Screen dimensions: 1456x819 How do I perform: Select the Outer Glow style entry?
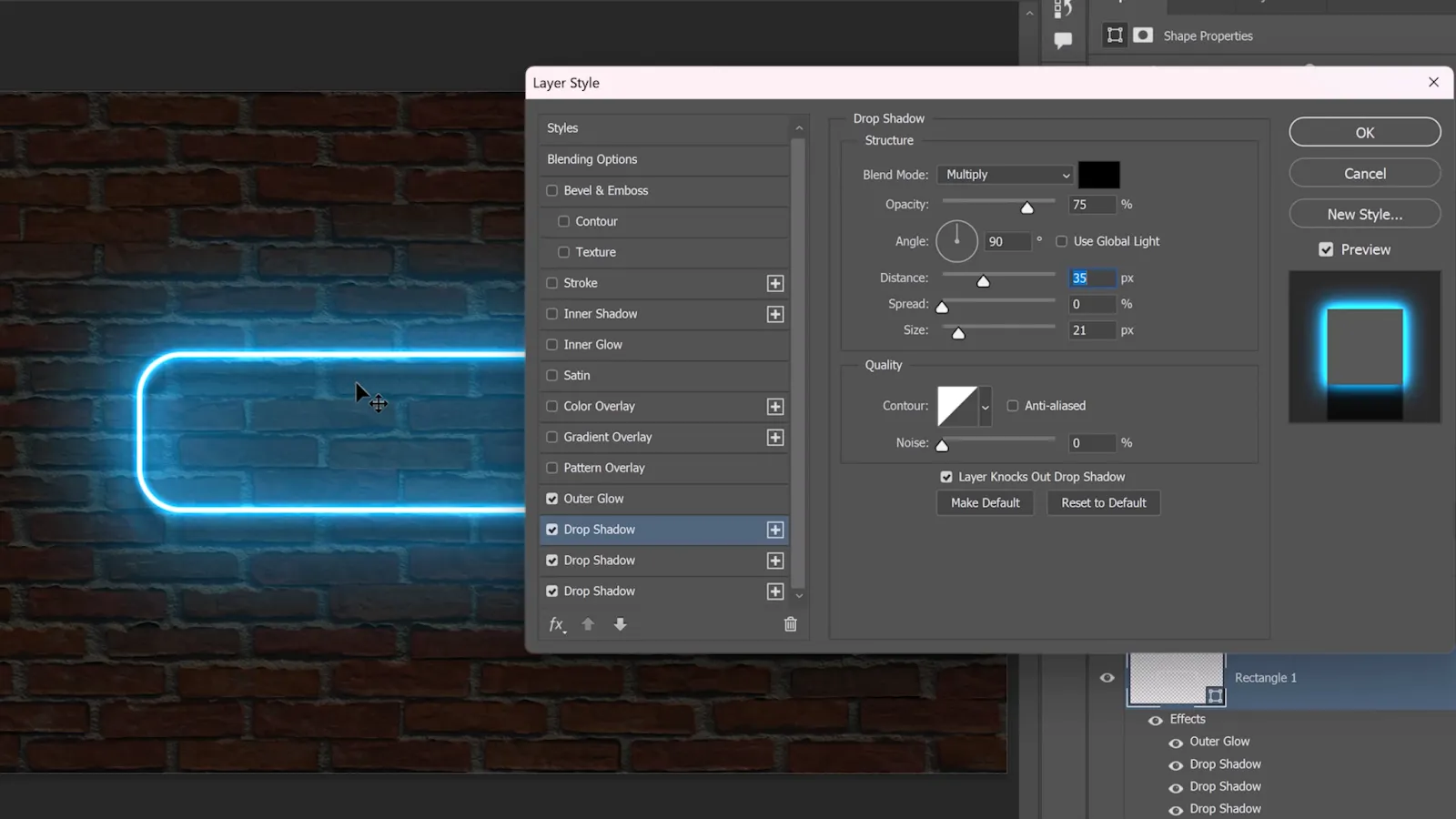[x=593, y=499]
